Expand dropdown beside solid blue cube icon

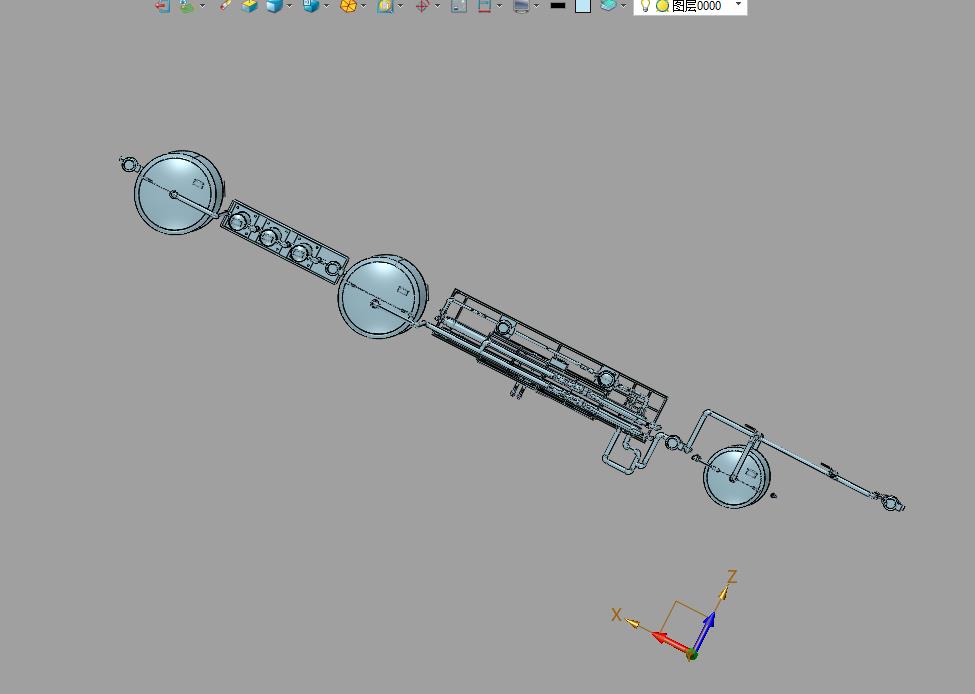coord(289,6)
